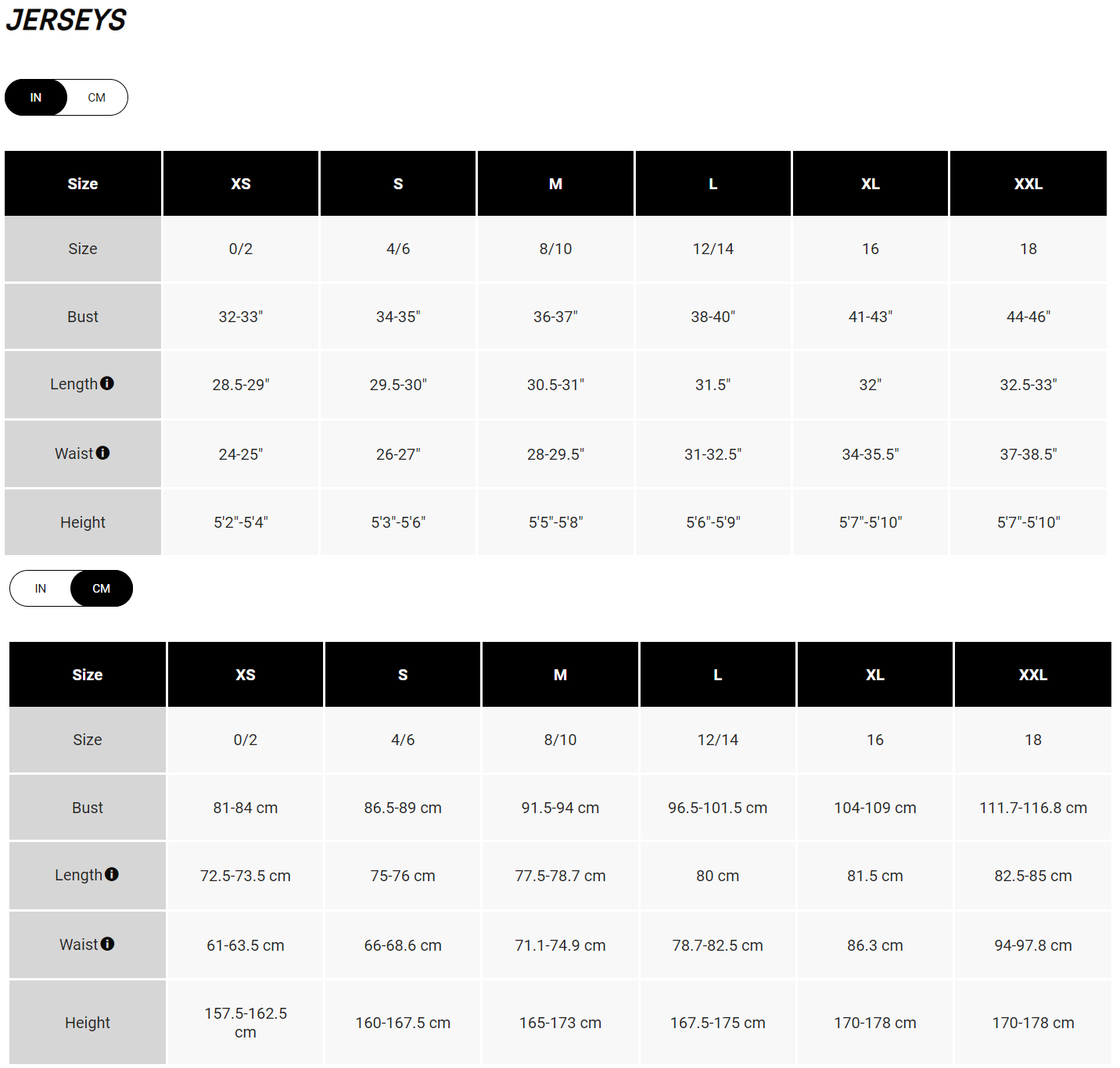1120x1068 pixels.
Task: Click the 44-46 inch bust measurement cell
Action: click(x=1028, y=316)
